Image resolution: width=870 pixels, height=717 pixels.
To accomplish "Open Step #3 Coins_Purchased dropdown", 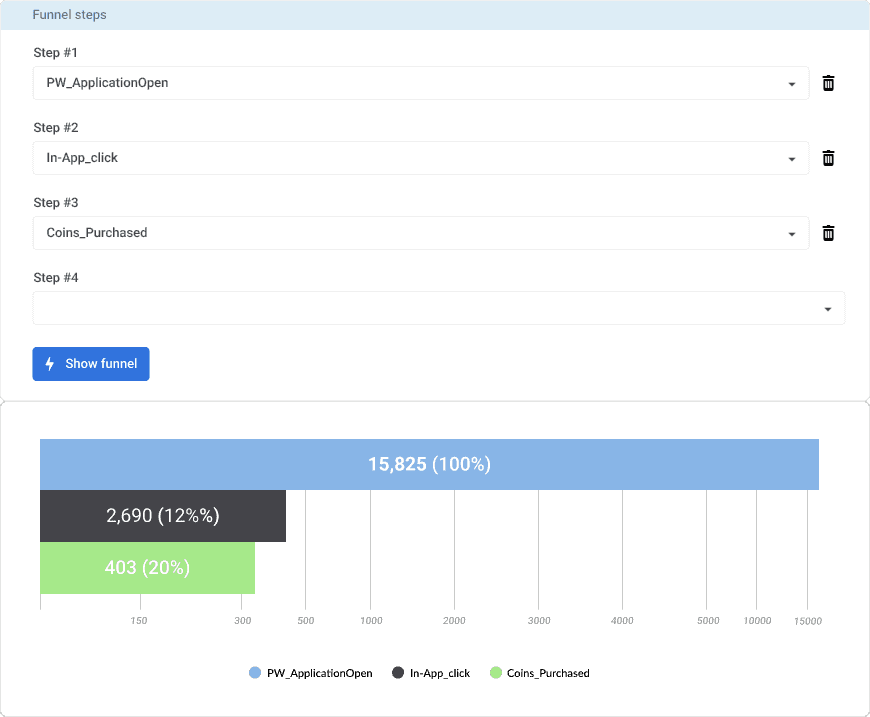I will [x=420, y=233].
